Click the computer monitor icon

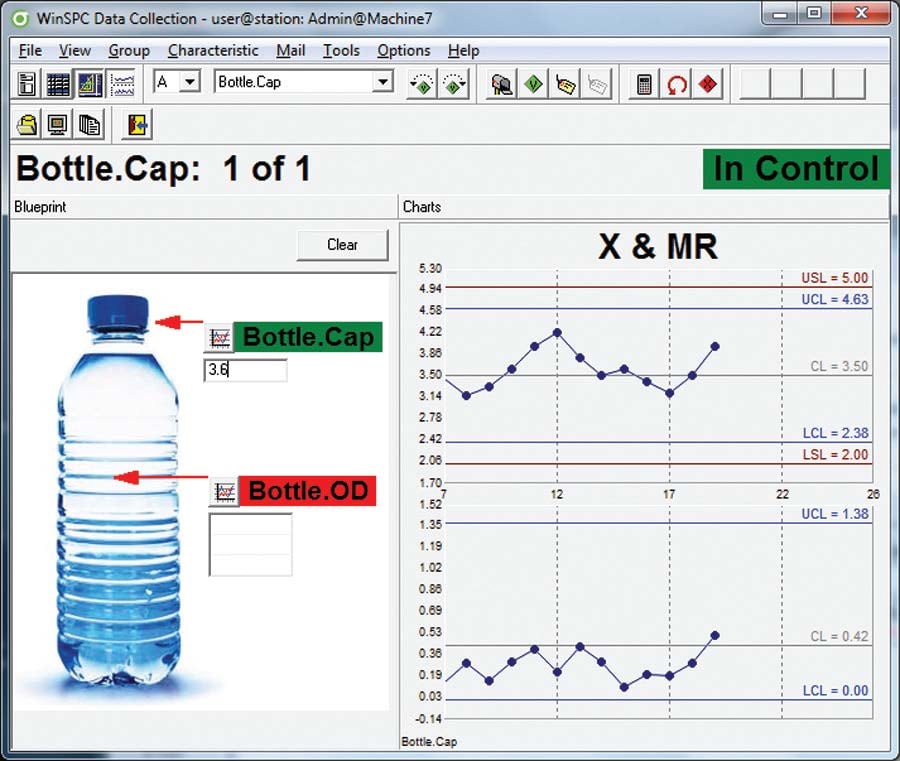click(x=58, y=125)
